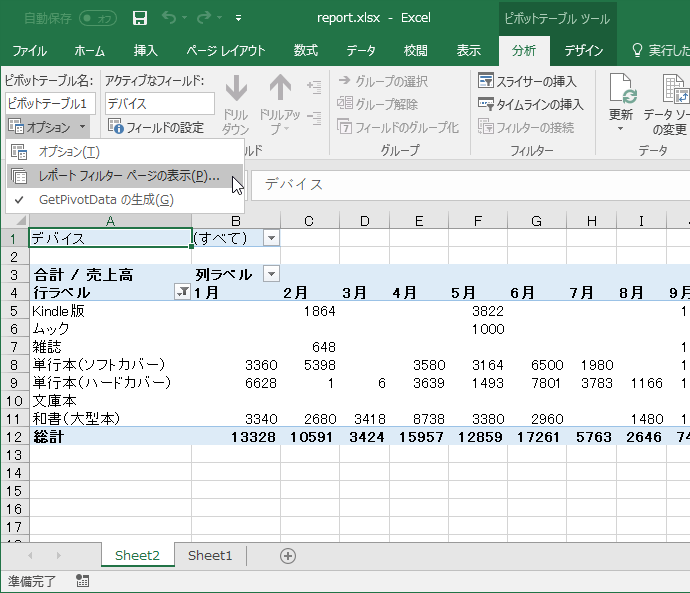This screenshot has height=593, width=690.
Task: Add a new sheet with plus icon
Action: point(288,556)
